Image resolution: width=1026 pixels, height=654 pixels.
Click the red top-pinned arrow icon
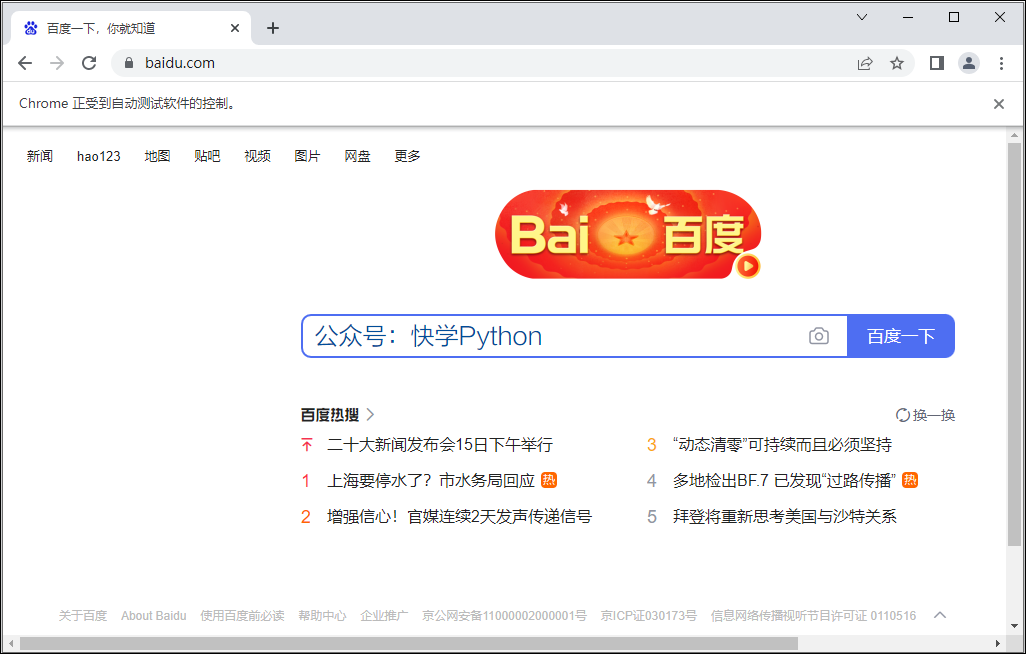306,445
